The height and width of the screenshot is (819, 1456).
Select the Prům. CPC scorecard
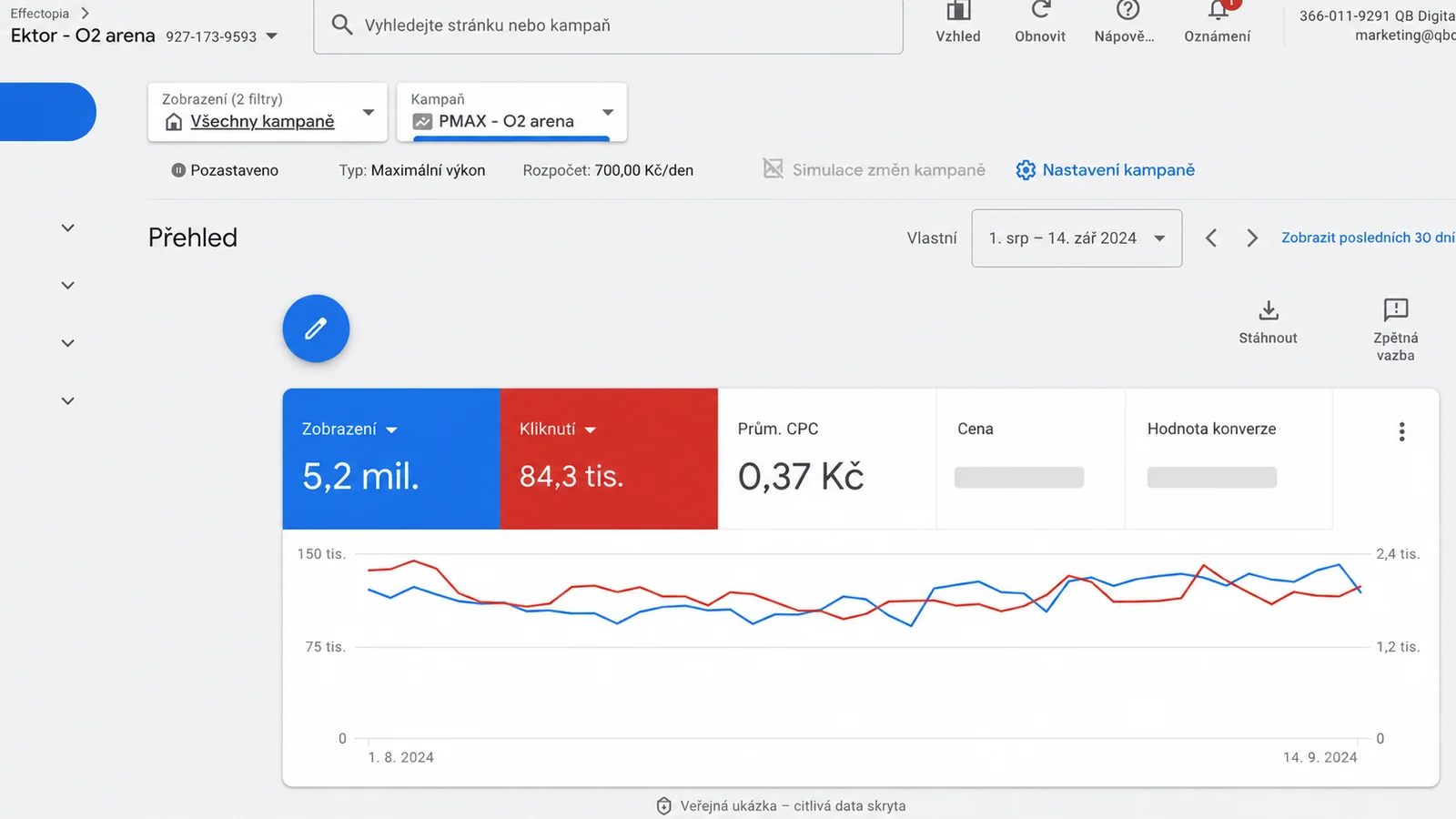point(826,459)
